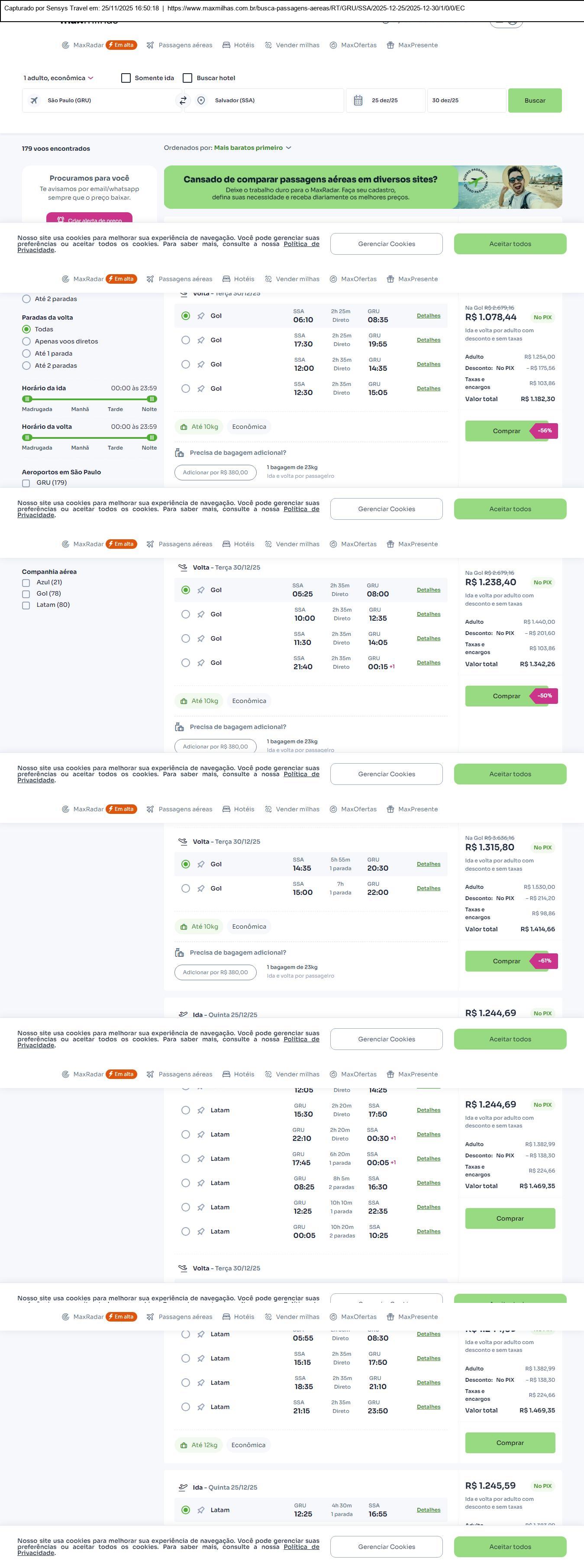Image resolution: width=584 pixels, height=1568 pixels.
Task: Expand Detalhes for the Gol 21:40 flight
Action: coord(428,663)
